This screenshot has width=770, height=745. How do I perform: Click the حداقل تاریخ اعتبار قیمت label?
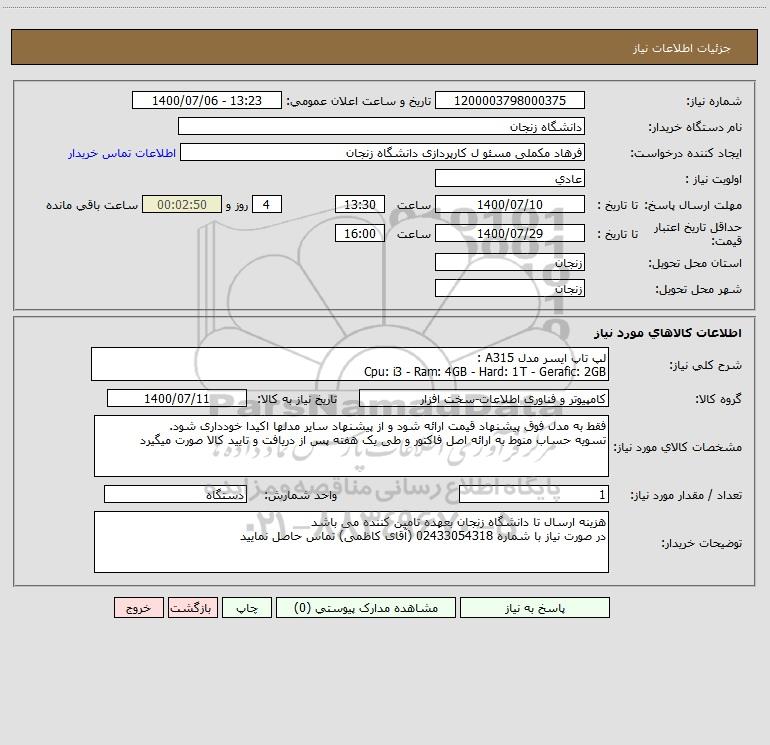pos(698,234)
